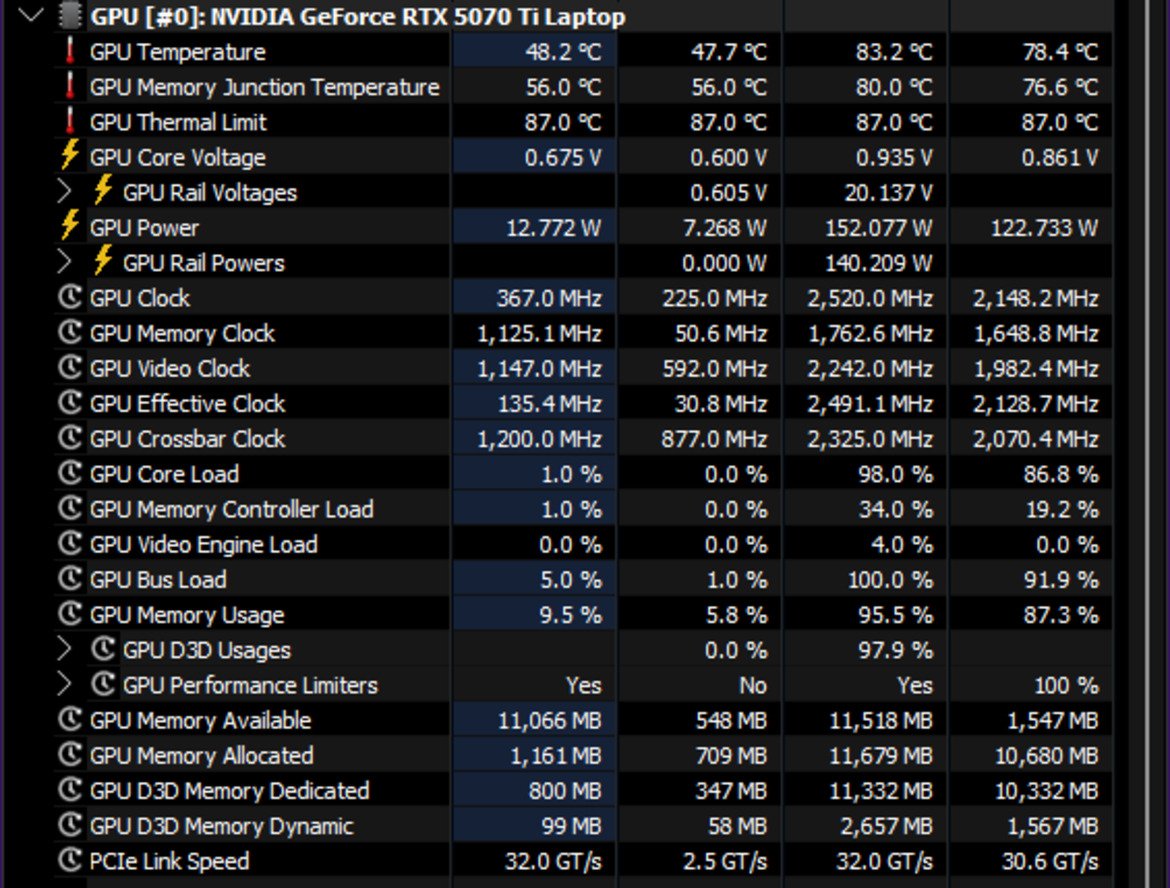This screenshot has width=1170, height=888.
Task: Click the lightning icon beside GPU Rail Voltages
Action: tap(102, 191)
